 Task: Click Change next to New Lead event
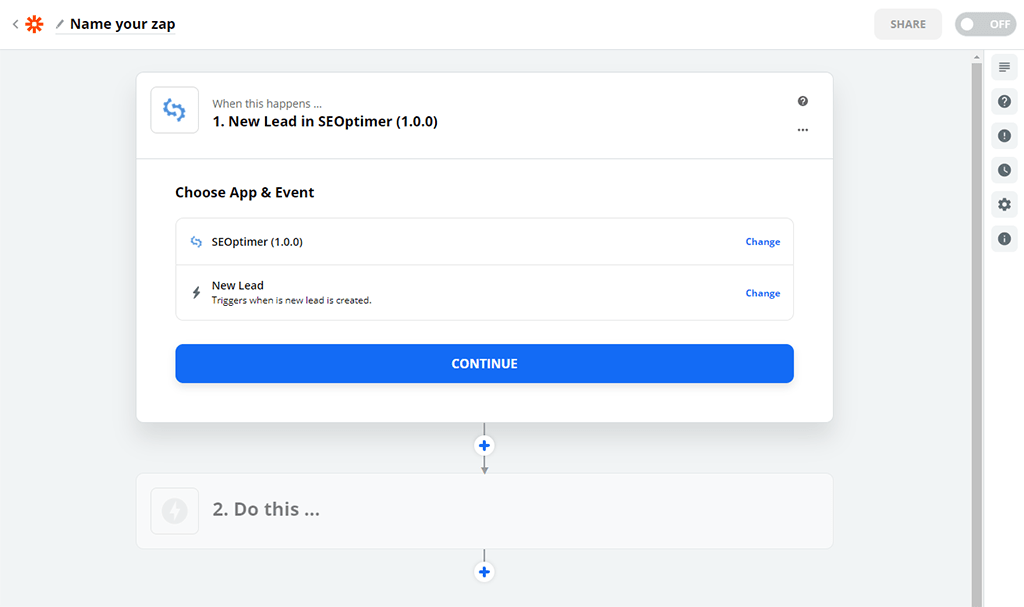[x=762, y=293]
